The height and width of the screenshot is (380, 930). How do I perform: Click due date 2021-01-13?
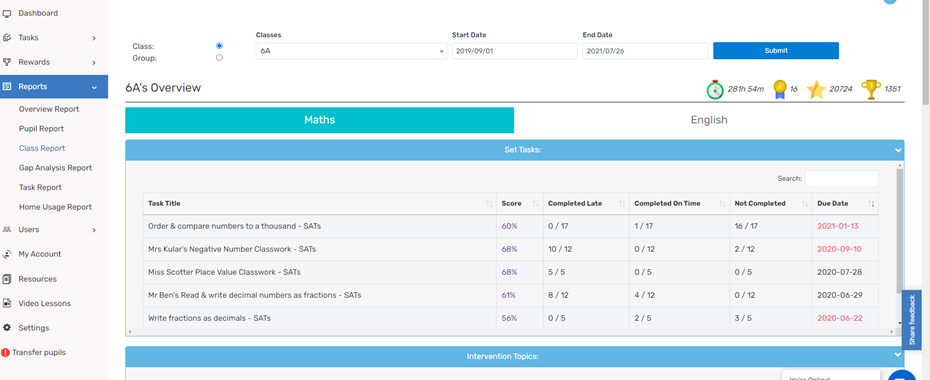coord(837,226)
